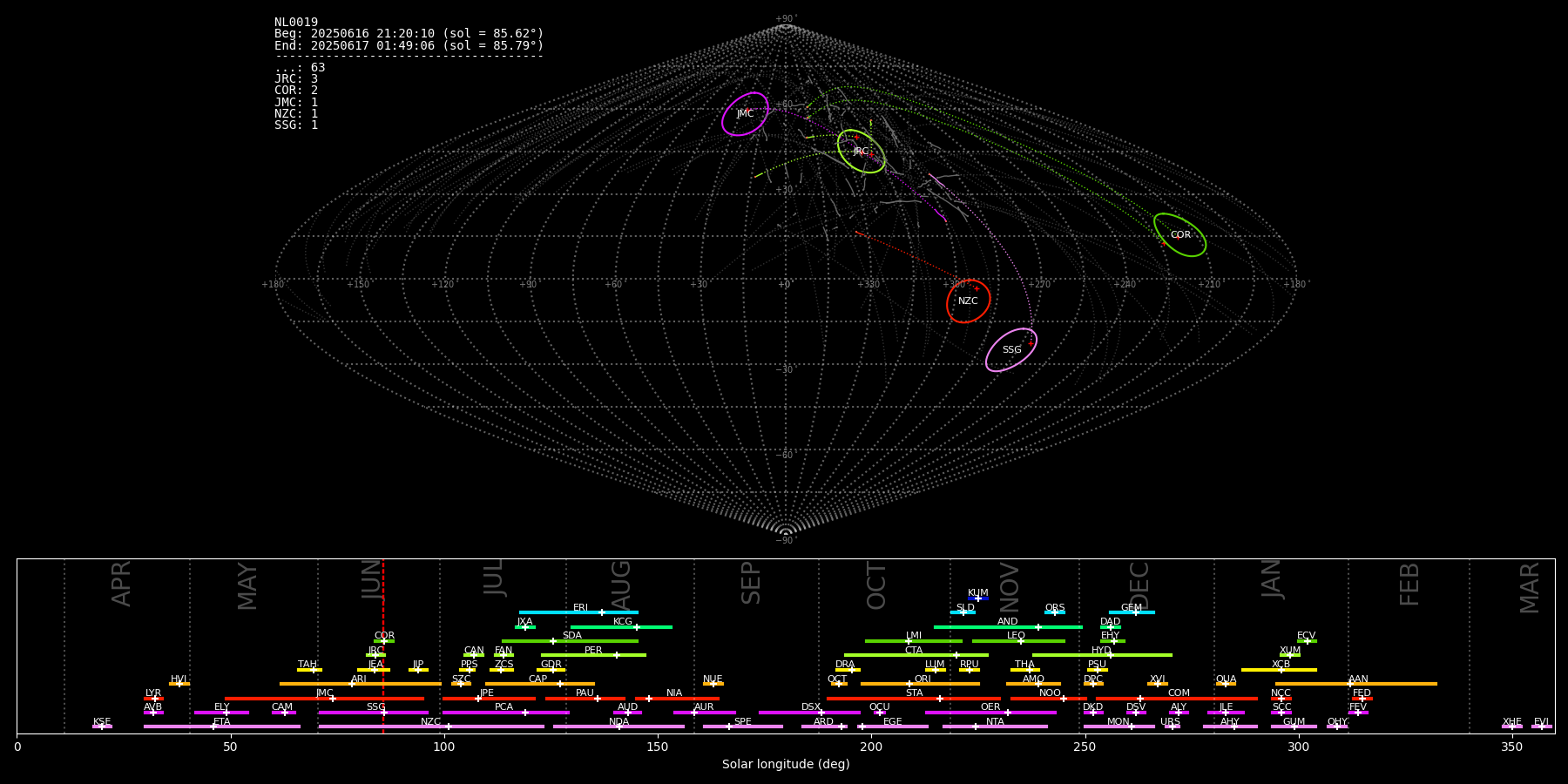Click the FEB month label
Screen dimensions: 1568x784
(x=1409, y=585)
